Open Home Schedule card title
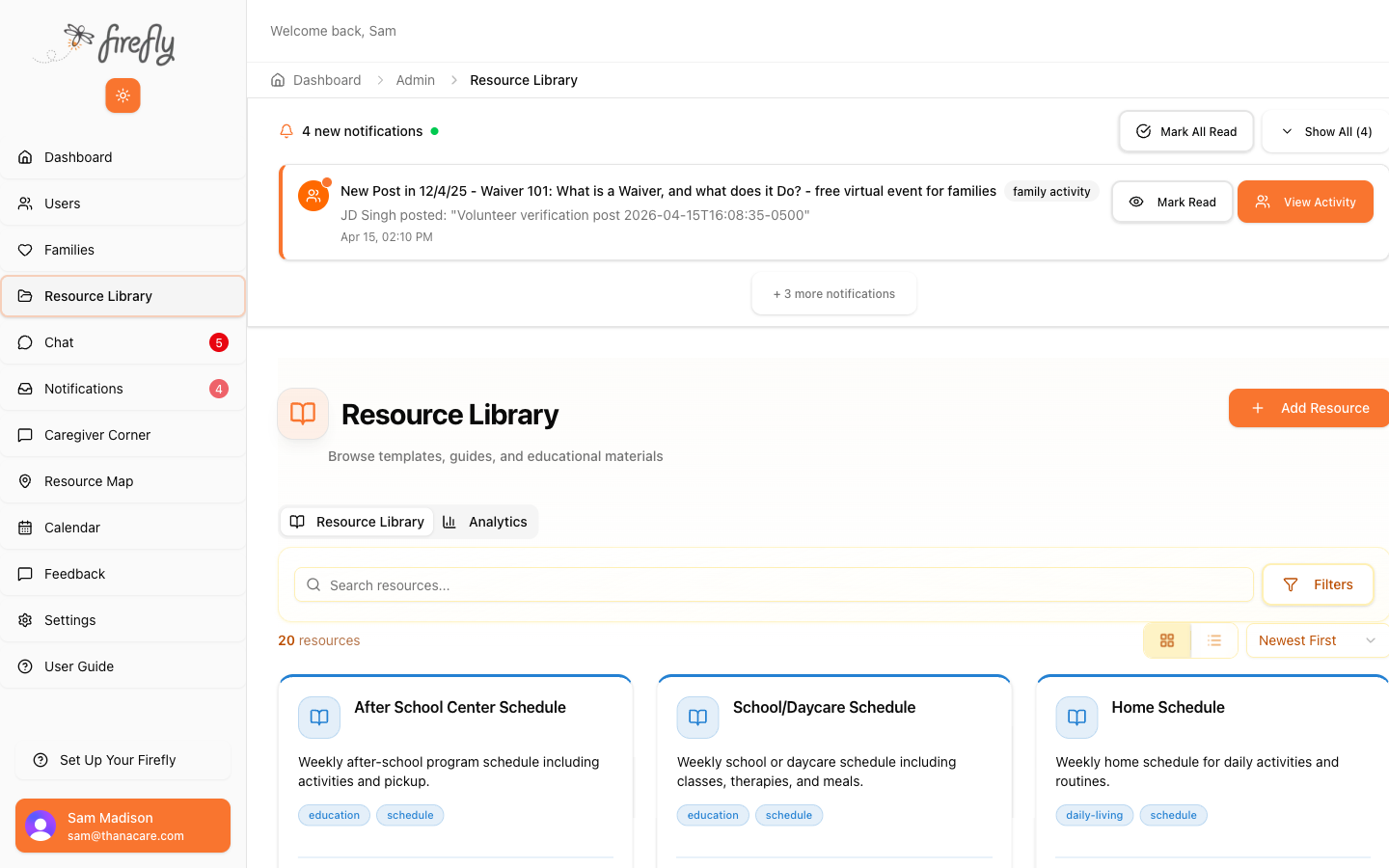The height and width of the screenshot is (868, 1389). 1168,707
